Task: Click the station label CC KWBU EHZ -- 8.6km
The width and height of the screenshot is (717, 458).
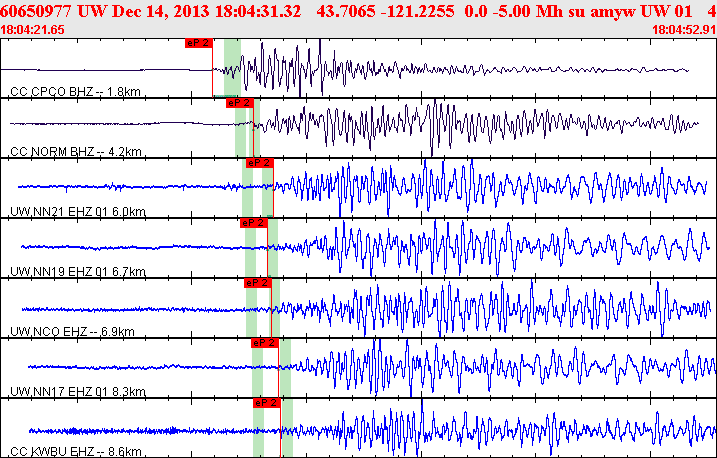Action: 75,452
